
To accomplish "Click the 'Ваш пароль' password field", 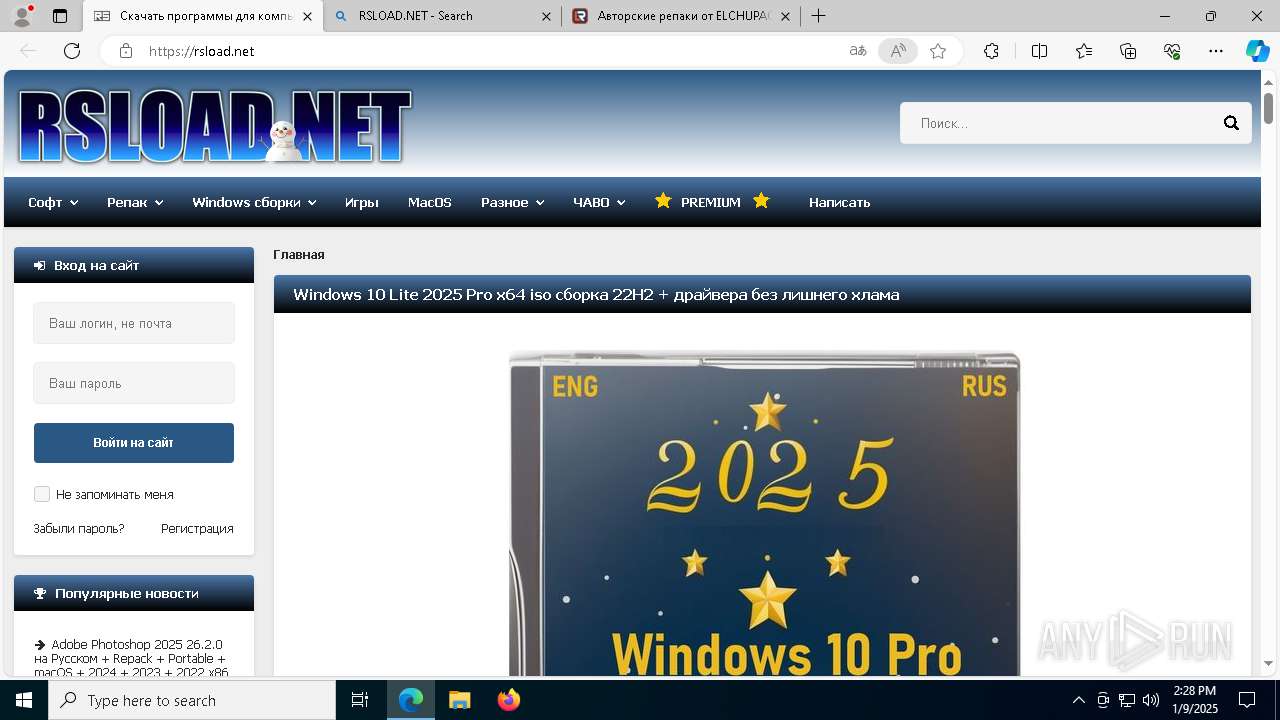I will [x=134, y=383].
